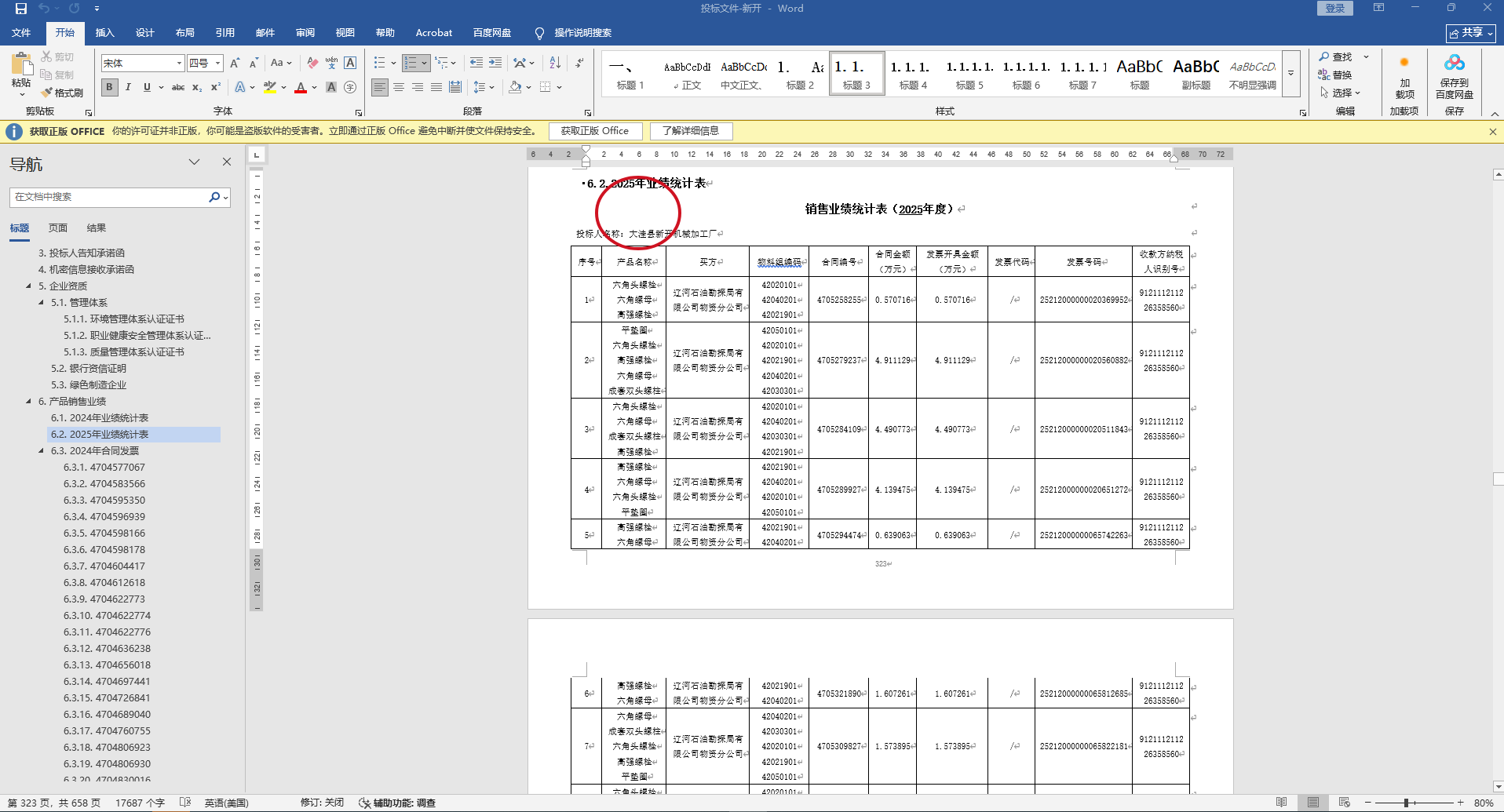Click the 获取正版 Office button
Image resolution: width=1504 pixels, height=812 pixels.
(594, 131)
